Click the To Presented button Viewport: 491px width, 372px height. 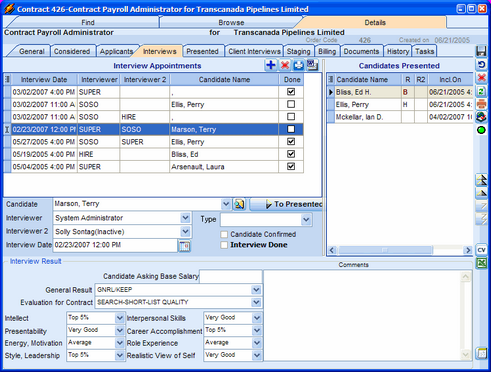click(x=286, y=204)
